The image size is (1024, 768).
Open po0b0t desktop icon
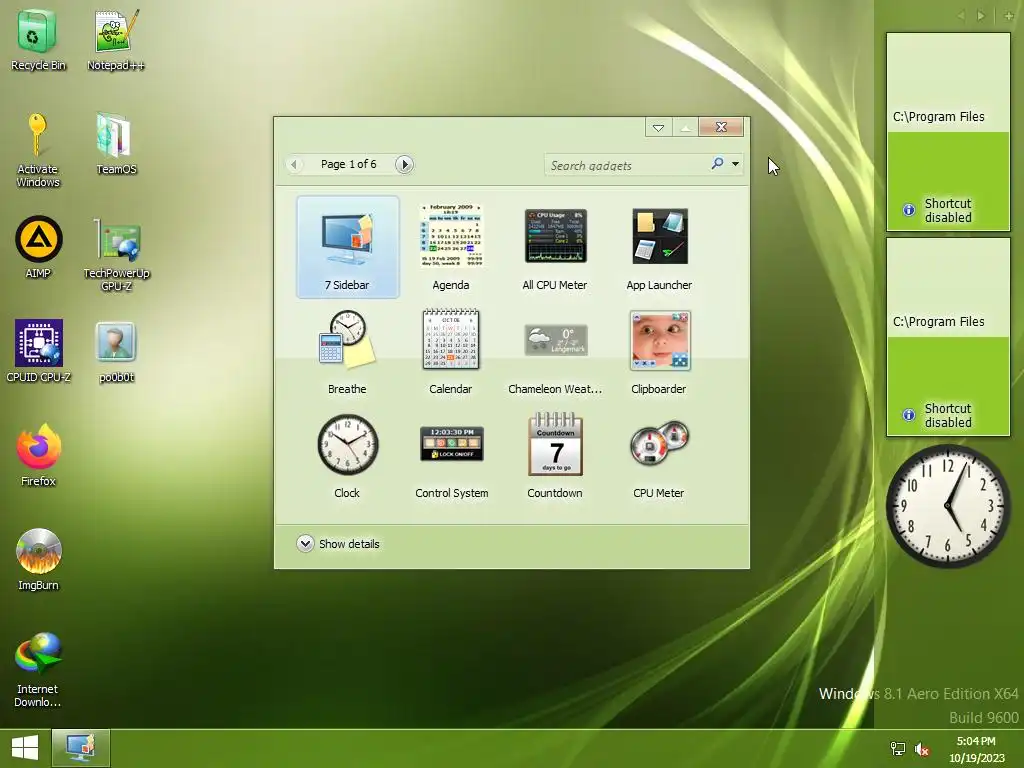click(116, 351)
